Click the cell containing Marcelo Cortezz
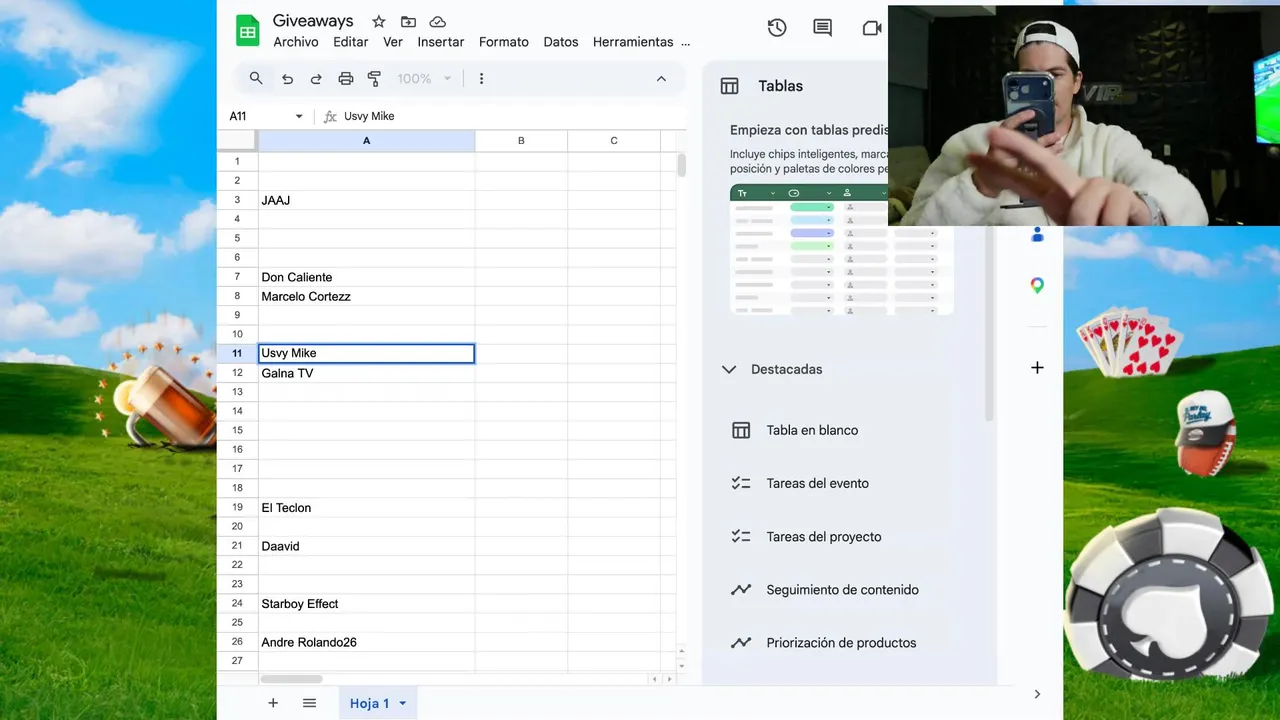The width and height of the screenshot is (1280, 720). click(366, 296)
